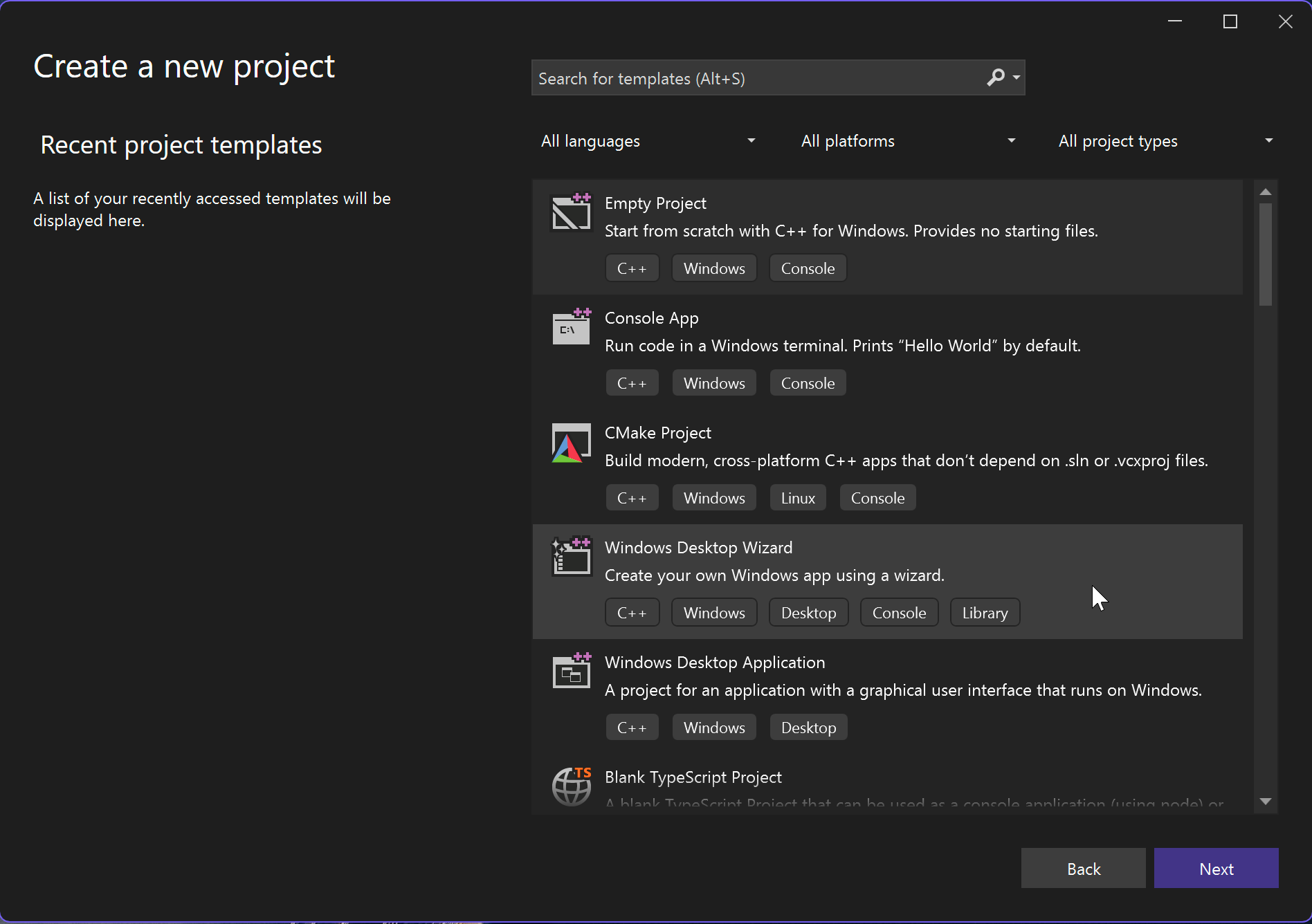Select the CMake Project title
The width and height of the screenshot is (1312, 924).
click(x=658, y=433)
